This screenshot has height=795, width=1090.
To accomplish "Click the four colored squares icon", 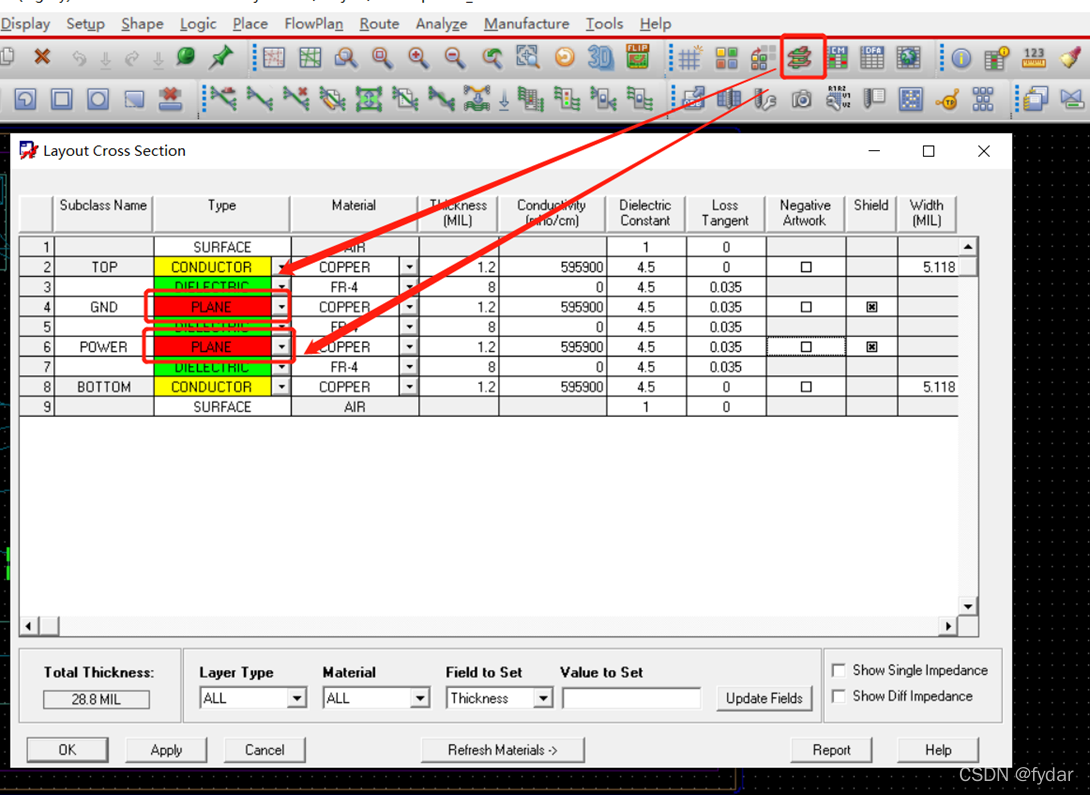I will click(726, 57).
